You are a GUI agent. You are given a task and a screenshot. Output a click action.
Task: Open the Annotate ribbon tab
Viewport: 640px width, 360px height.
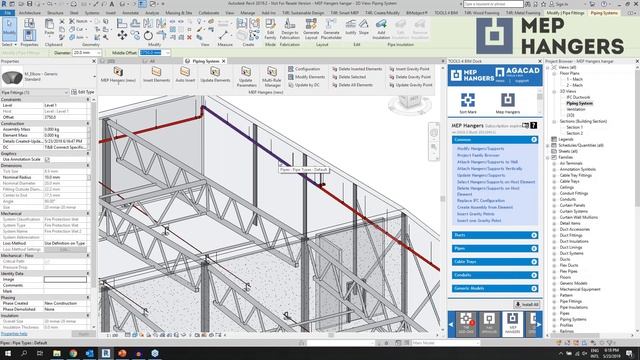pyautogui.click(x=131, y=13)
